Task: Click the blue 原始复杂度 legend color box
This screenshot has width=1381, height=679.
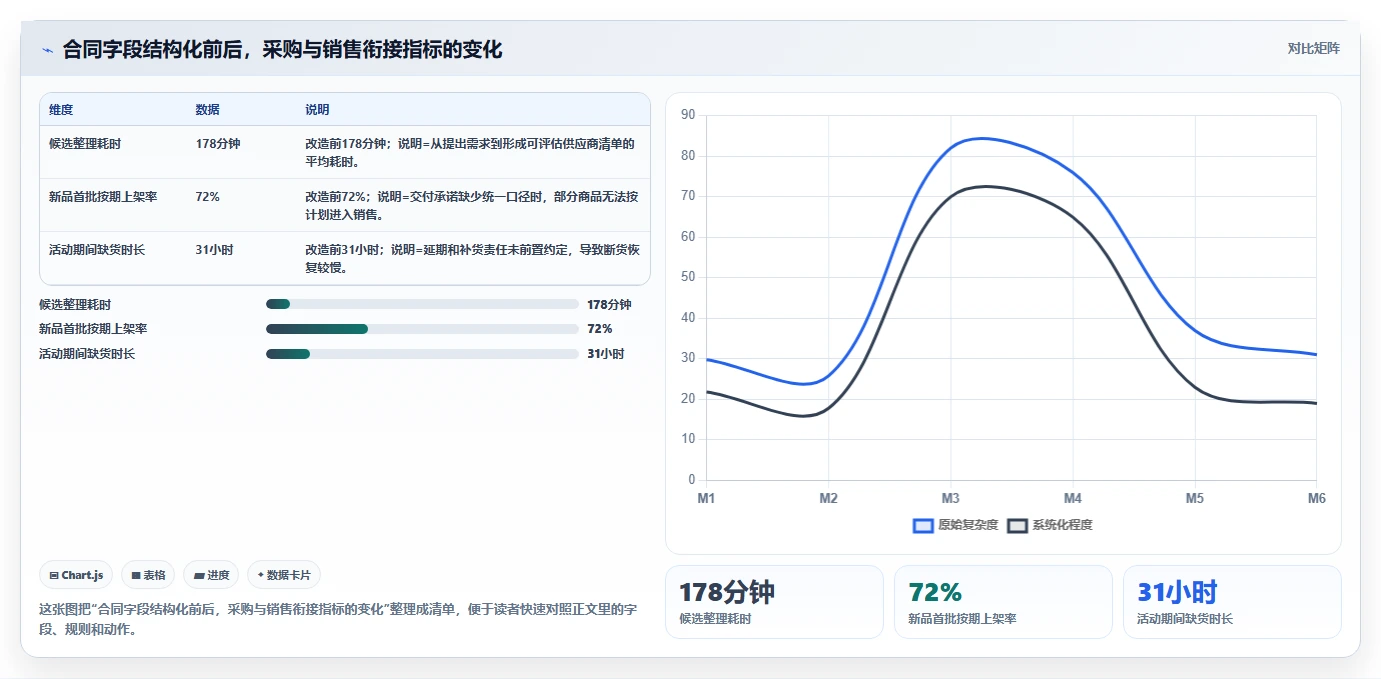Action: pyautogui.click(x=923, y=525)
